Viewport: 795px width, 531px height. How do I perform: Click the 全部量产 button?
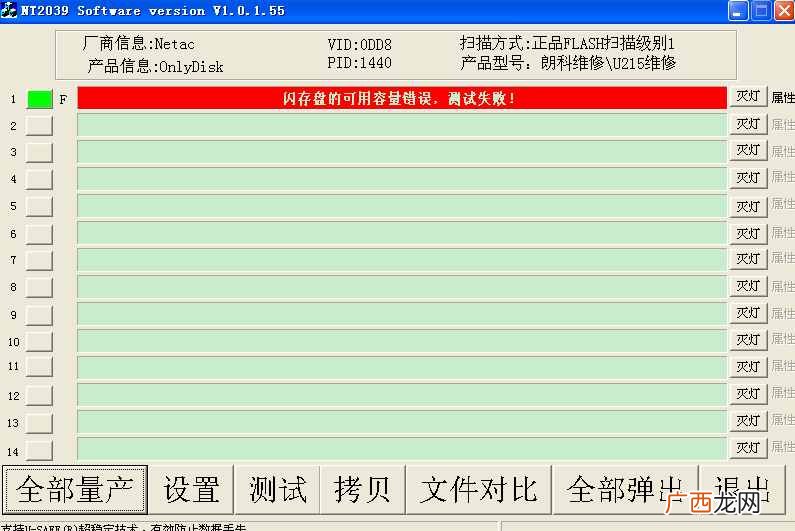click(x=75, y=490)
